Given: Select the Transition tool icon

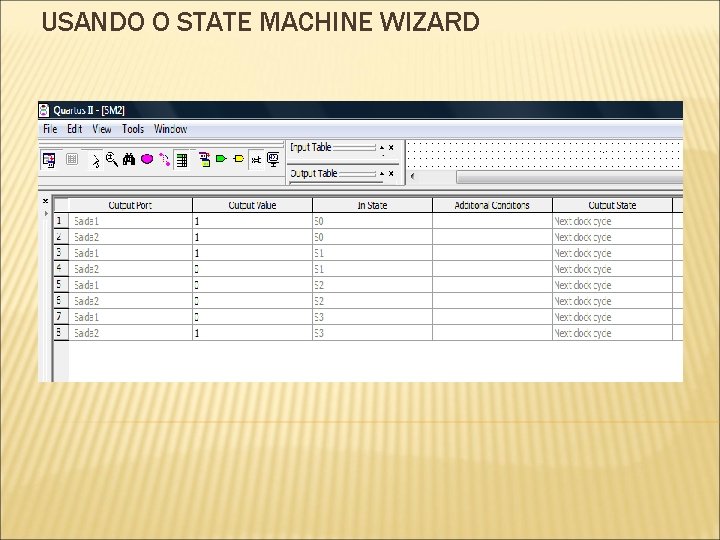Looking at the screenshot, I should 164,159.
